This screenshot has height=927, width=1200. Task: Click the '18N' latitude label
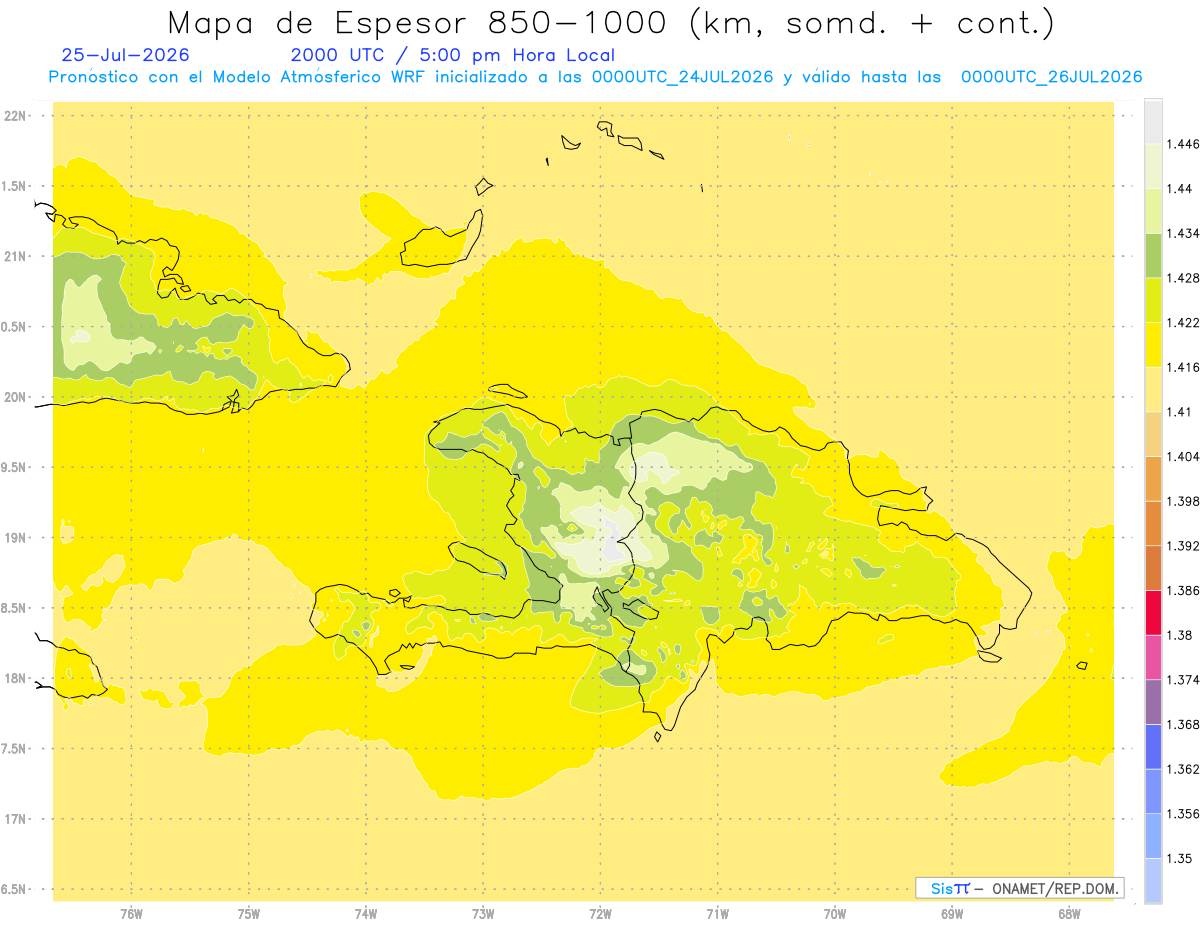pos(14,678)
